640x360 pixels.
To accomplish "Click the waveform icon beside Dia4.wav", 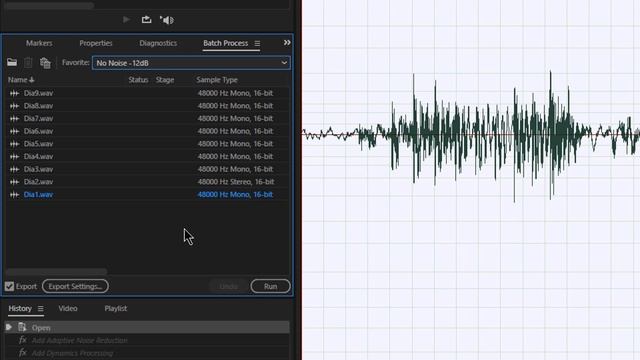I will click(14, 156).
